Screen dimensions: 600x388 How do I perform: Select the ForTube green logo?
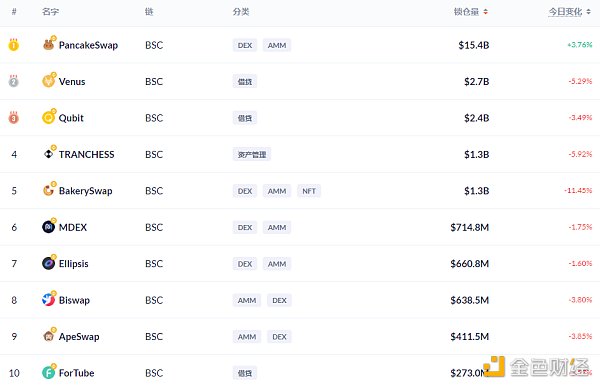click(x=49, y=372)
